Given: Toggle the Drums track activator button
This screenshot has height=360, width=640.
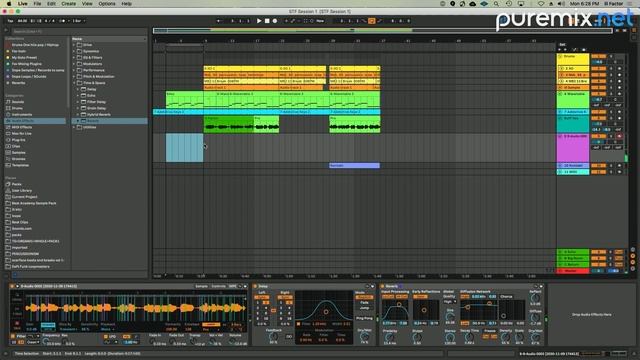Looking at the screenshot, I should point(598,56).
